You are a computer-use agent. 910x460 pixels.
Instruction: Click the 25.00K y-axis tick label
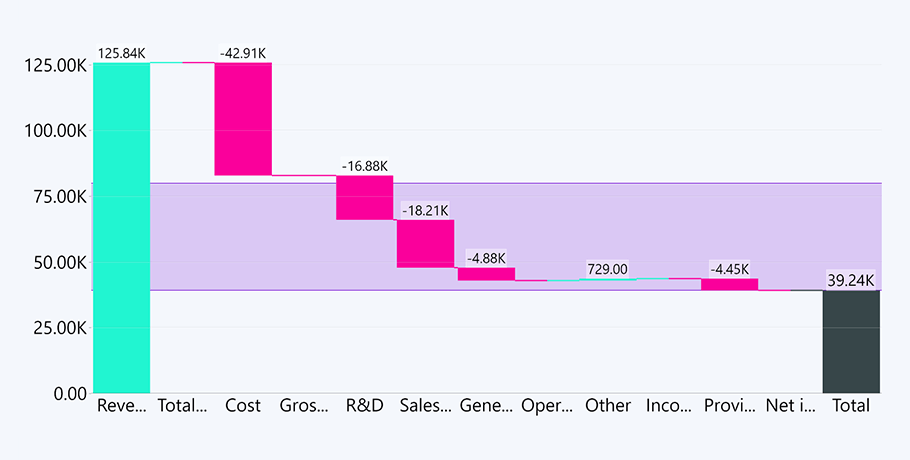click(53, 328)
